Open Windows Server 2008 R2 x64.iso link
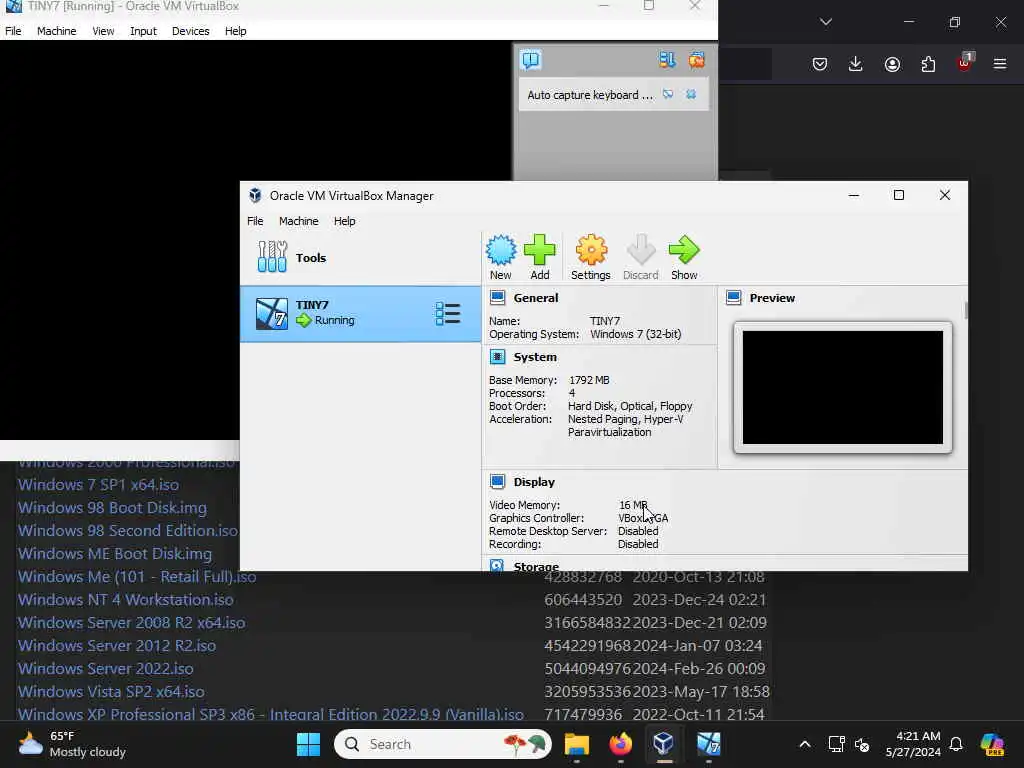 click(131, 622)
